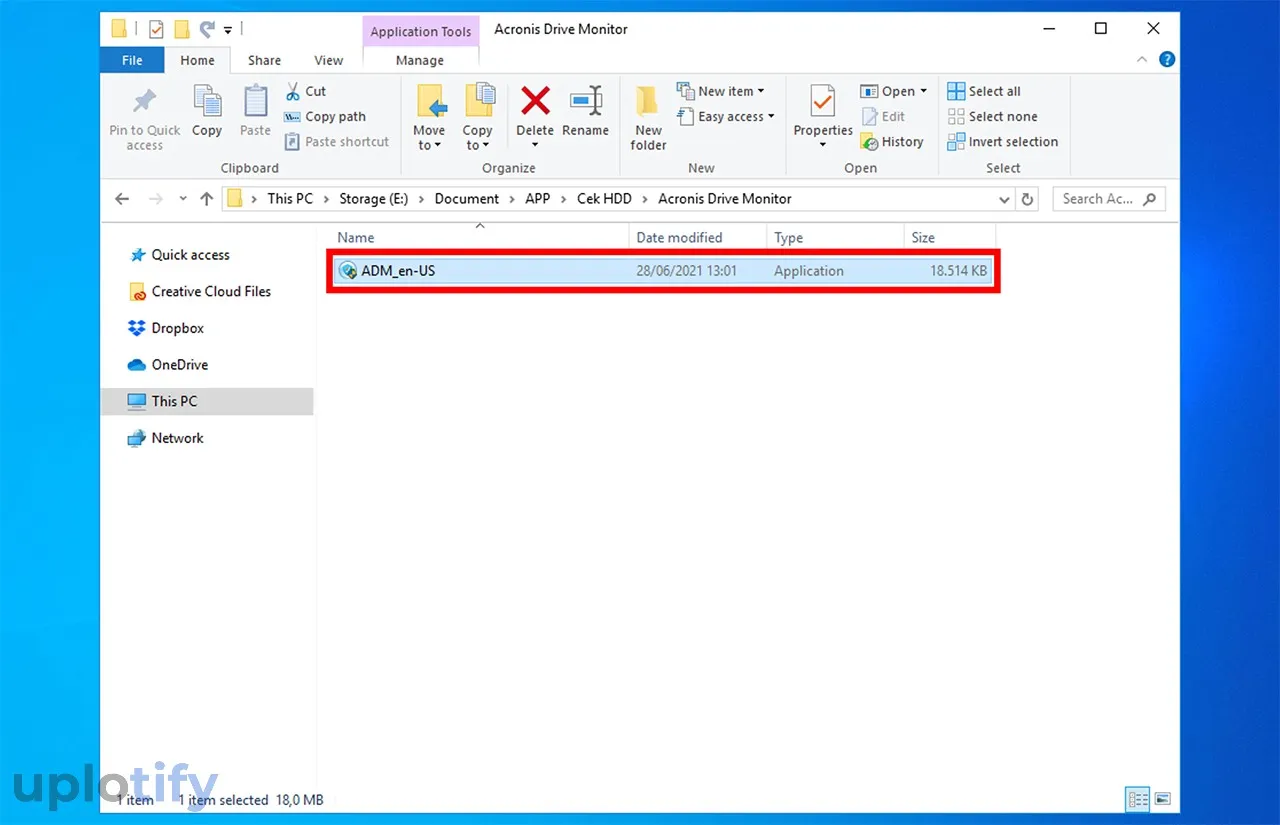Screen dimensions: 1280x825
Task: Click the New folder icon in title bar
Action: [182, 29]
